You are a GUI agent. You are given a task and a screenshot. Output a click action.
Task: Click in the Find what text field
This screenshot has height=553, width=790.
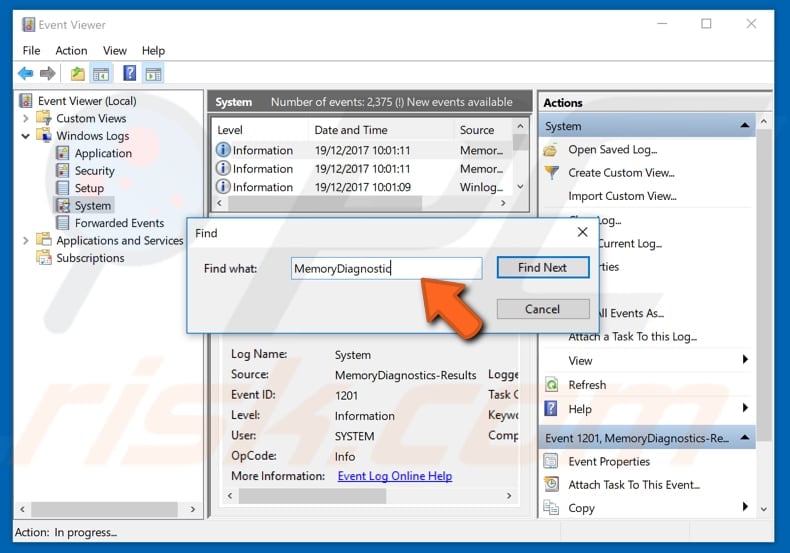point(386,268)
